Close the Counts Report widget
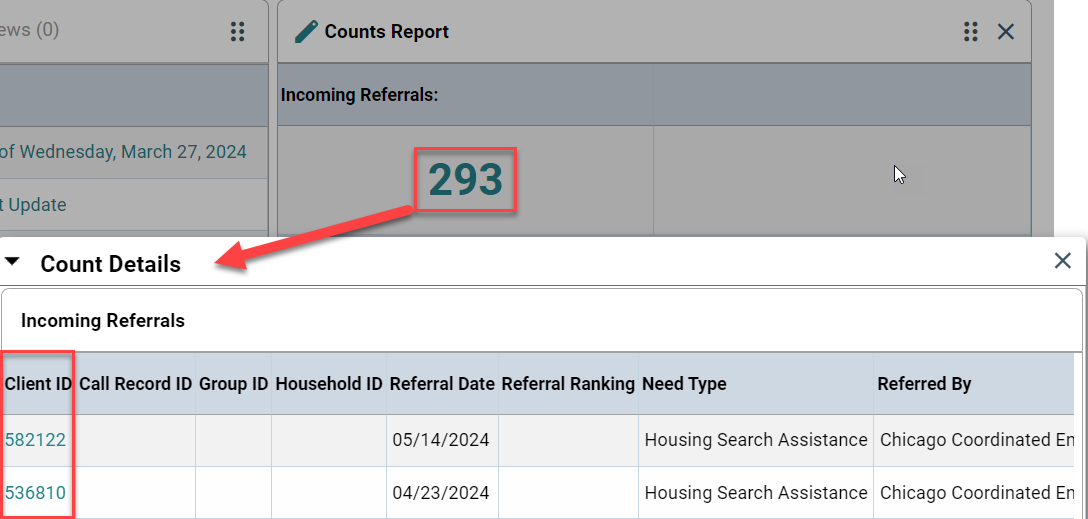Screen dimensions: 1088x519 (x=1005, y=31)
